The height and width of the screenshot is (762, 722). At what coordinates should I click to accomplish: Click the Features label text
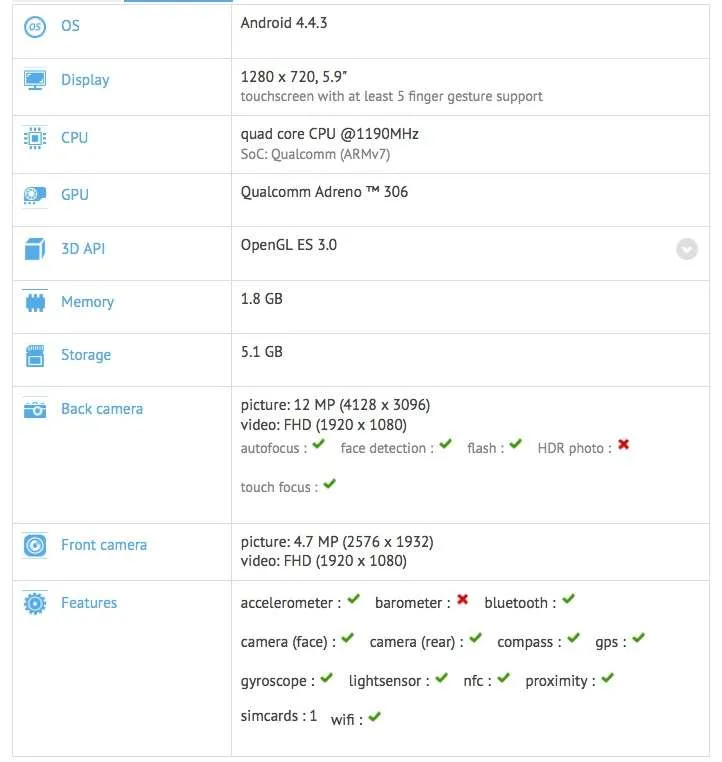coord(89,603)
